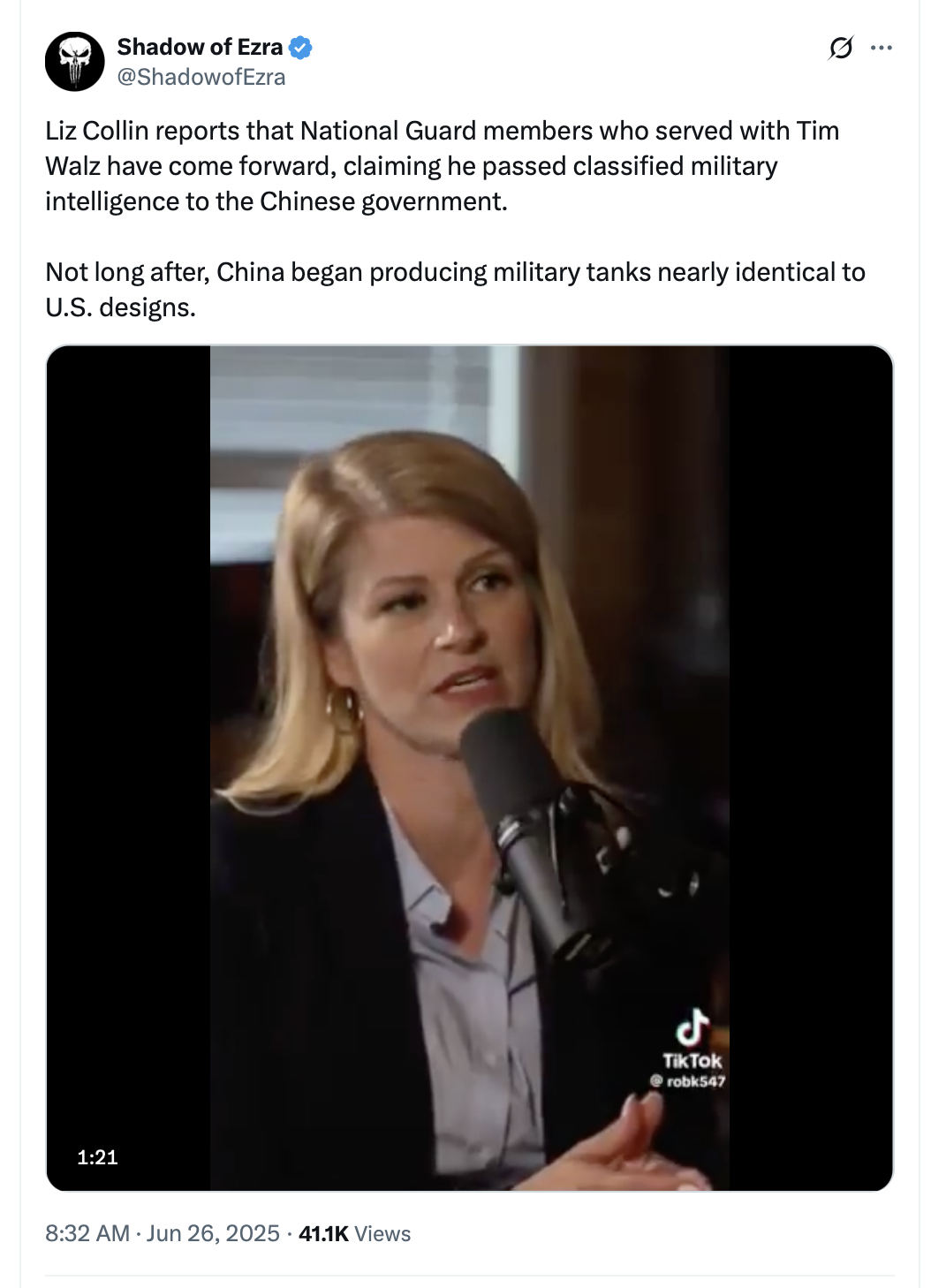Screen dimensions: 931x1288
Task: Click the video's left black letterbox bar
Action: (x=128, y=769)
